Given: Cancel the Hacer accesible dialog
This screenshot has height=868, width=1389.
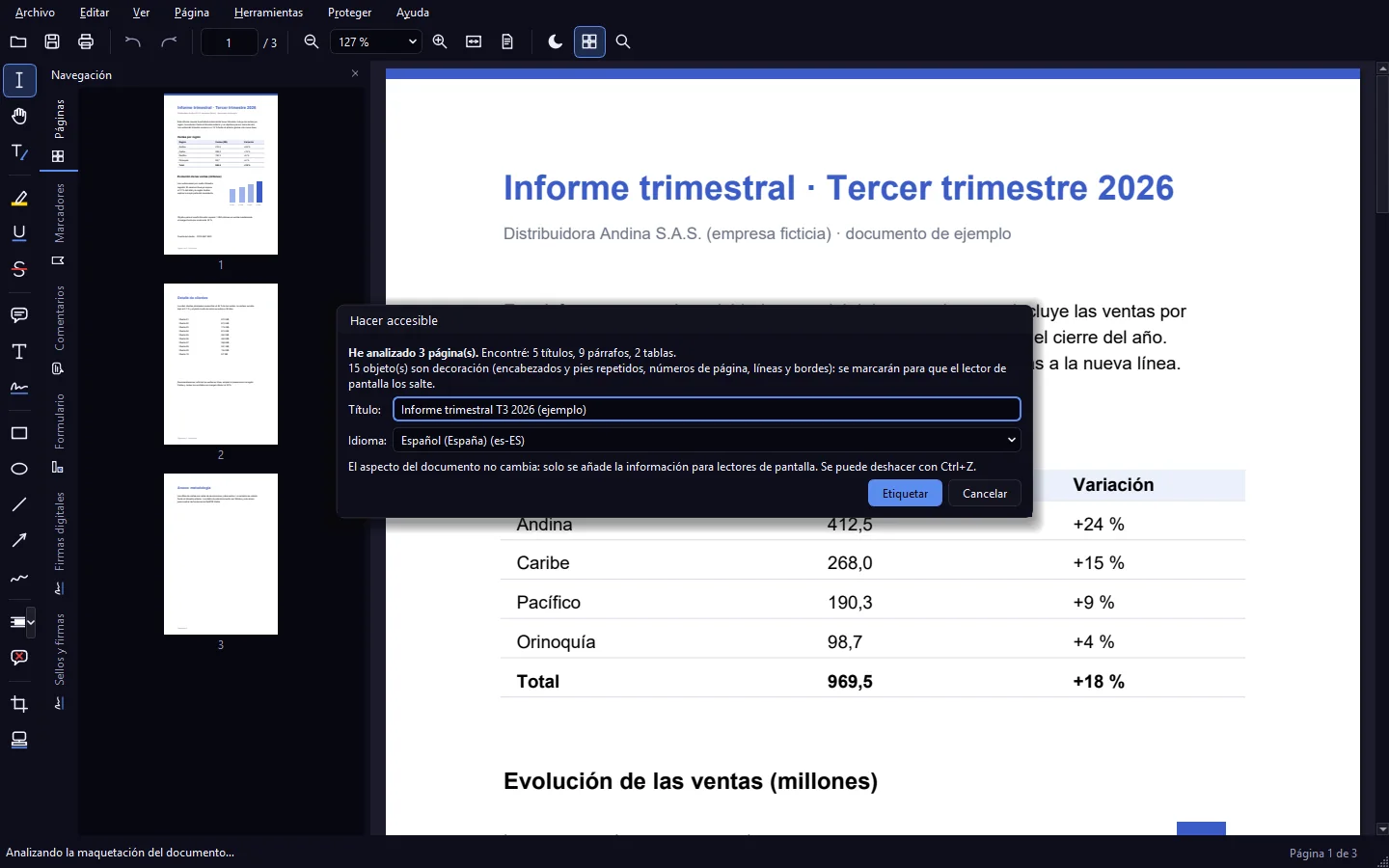Looking at the screenshot, I should tap(985, 493).
